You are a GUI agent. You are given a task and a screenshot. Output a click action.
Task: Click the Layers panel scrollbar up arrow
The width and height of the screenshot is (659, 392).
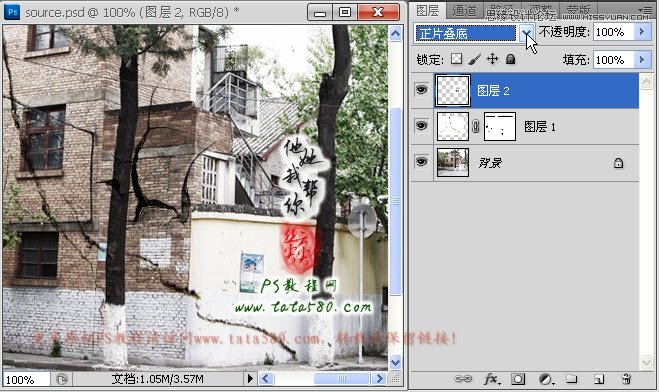[x=646, y=82]
